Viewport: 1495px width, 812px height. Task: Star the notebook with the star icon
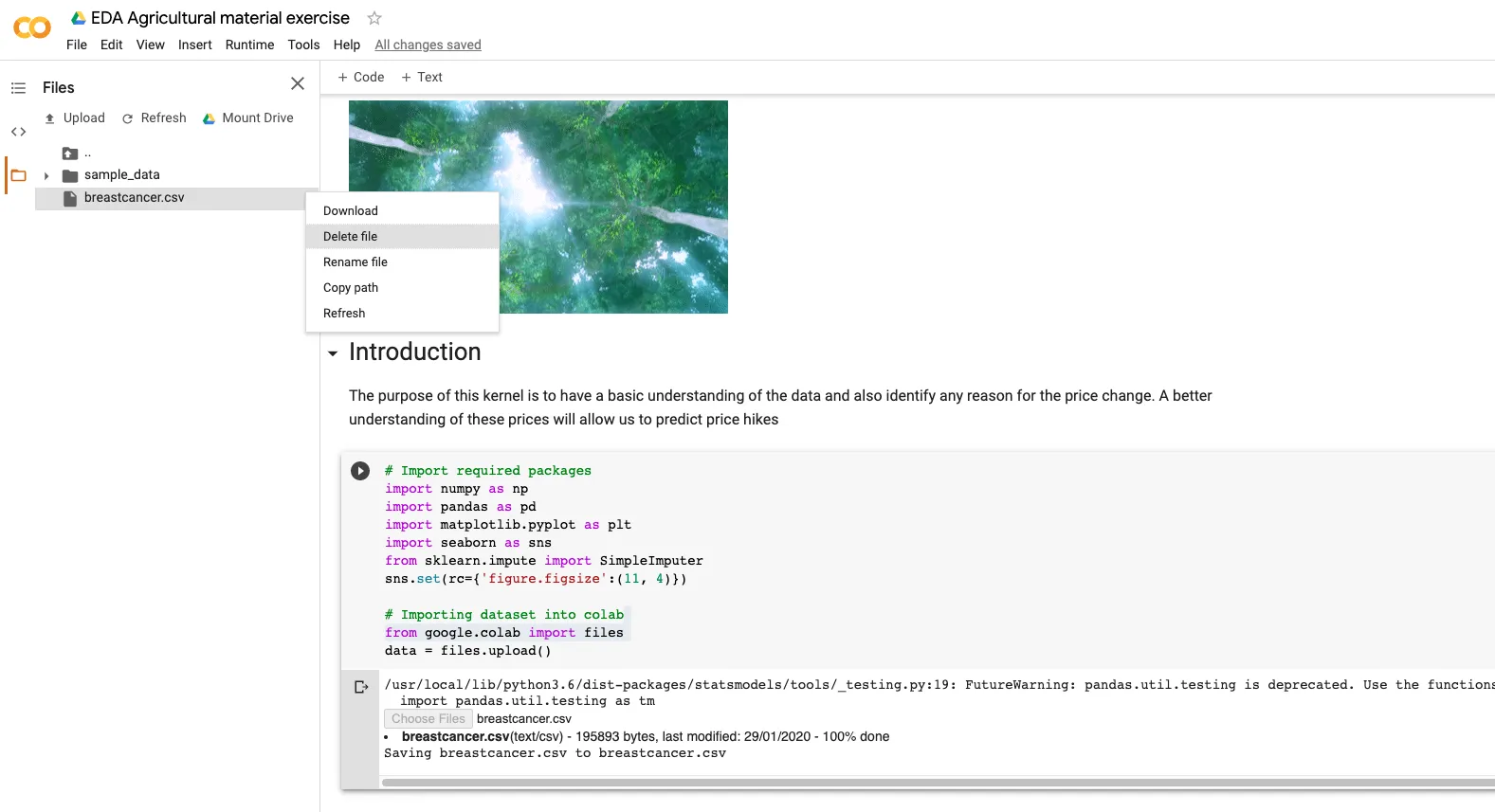374,18
